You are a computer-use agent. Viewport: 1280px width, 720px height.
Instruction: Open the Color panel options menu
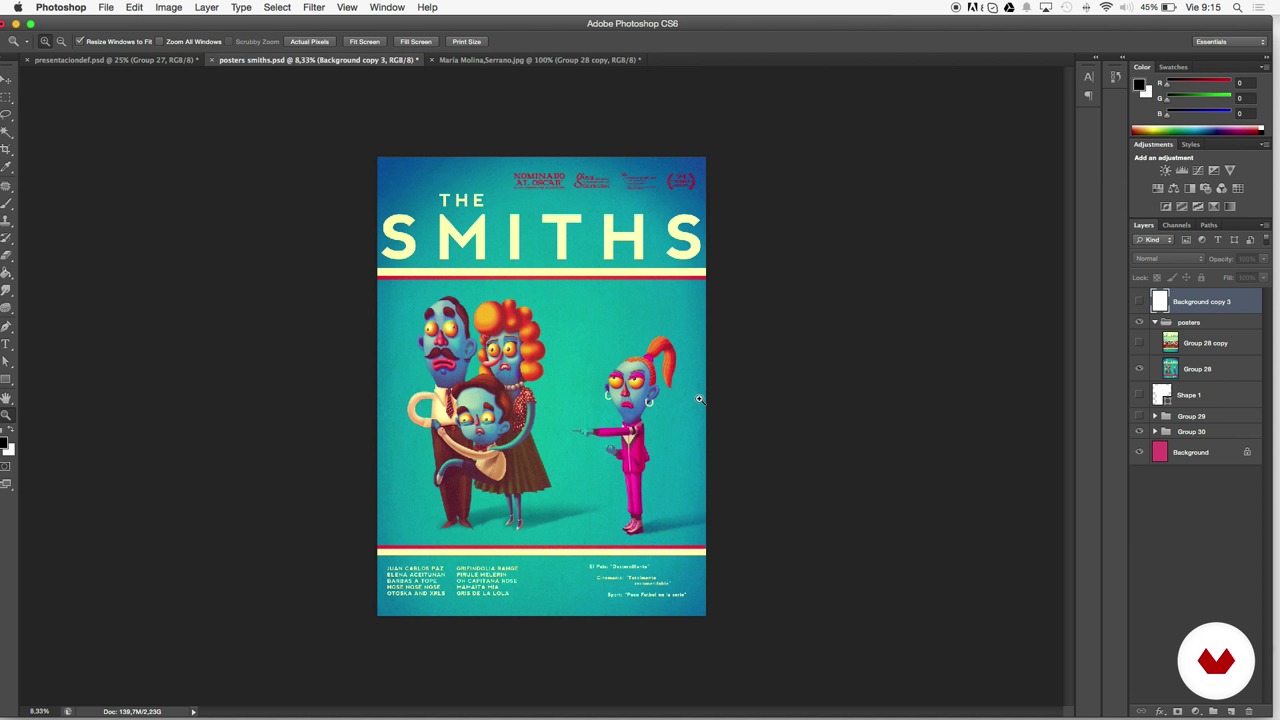coord(1264,67)
